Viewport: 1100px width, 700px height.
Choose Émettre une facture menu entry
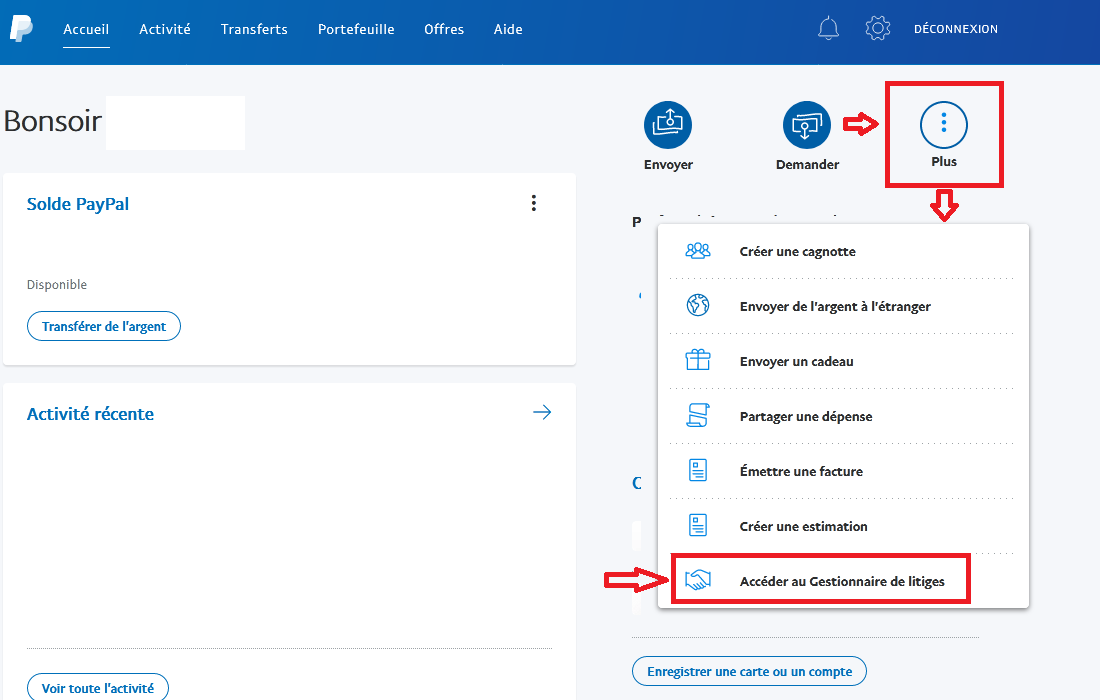point(801,471)
